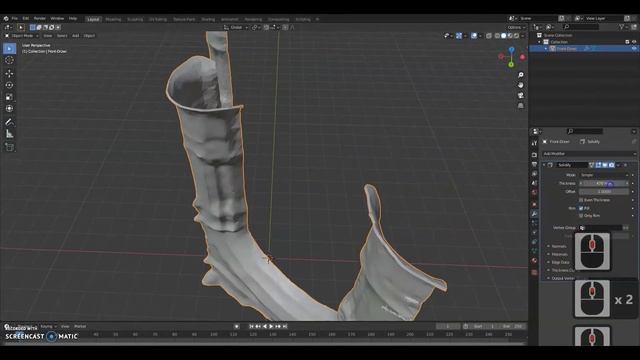Open the Modifier properties wrench tab
The image size is (640, 360).
(534, 214)
